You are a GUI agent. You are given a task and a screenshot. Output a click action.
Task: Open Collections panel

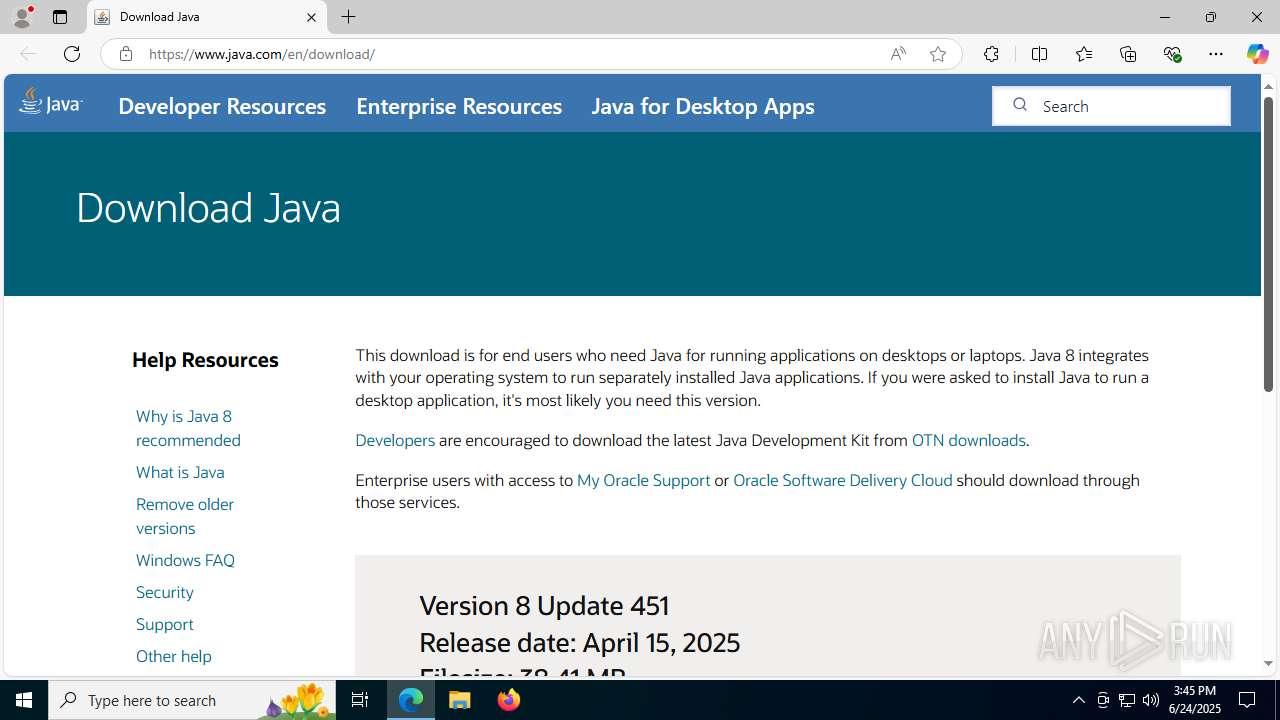tap(1128, 54)
